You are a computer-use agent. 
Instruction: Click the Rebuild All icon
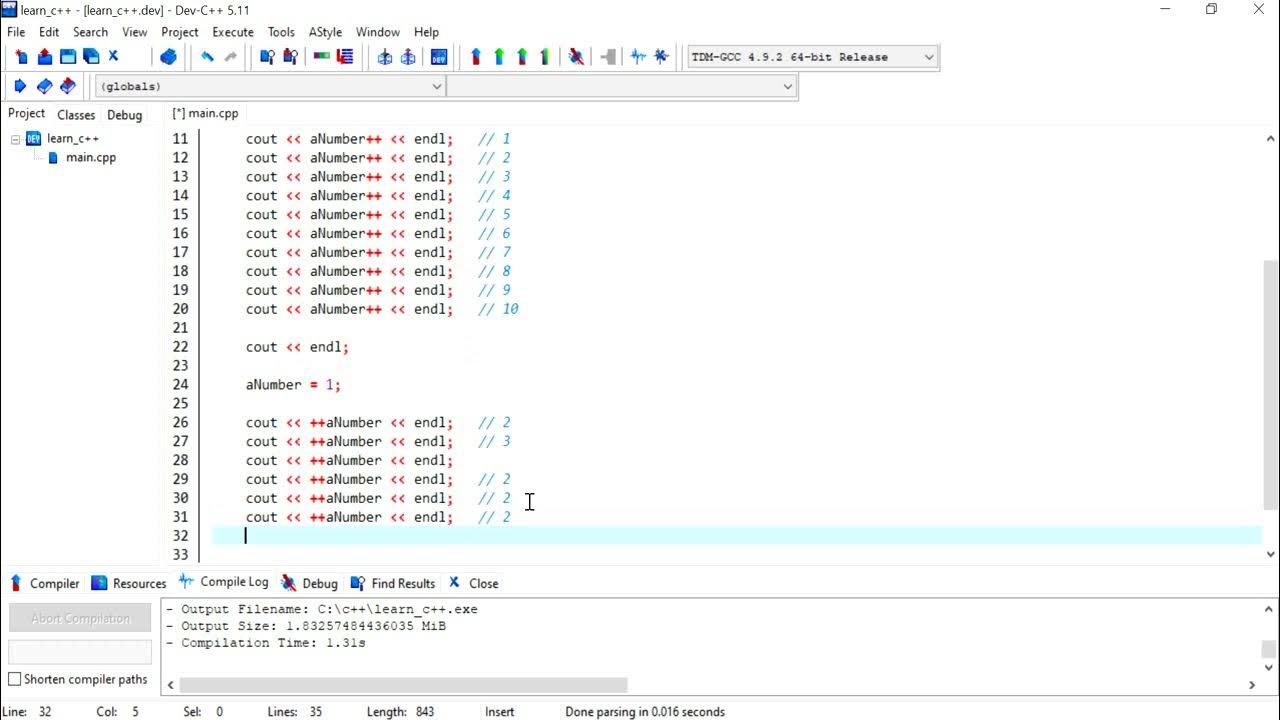point(545,57)
